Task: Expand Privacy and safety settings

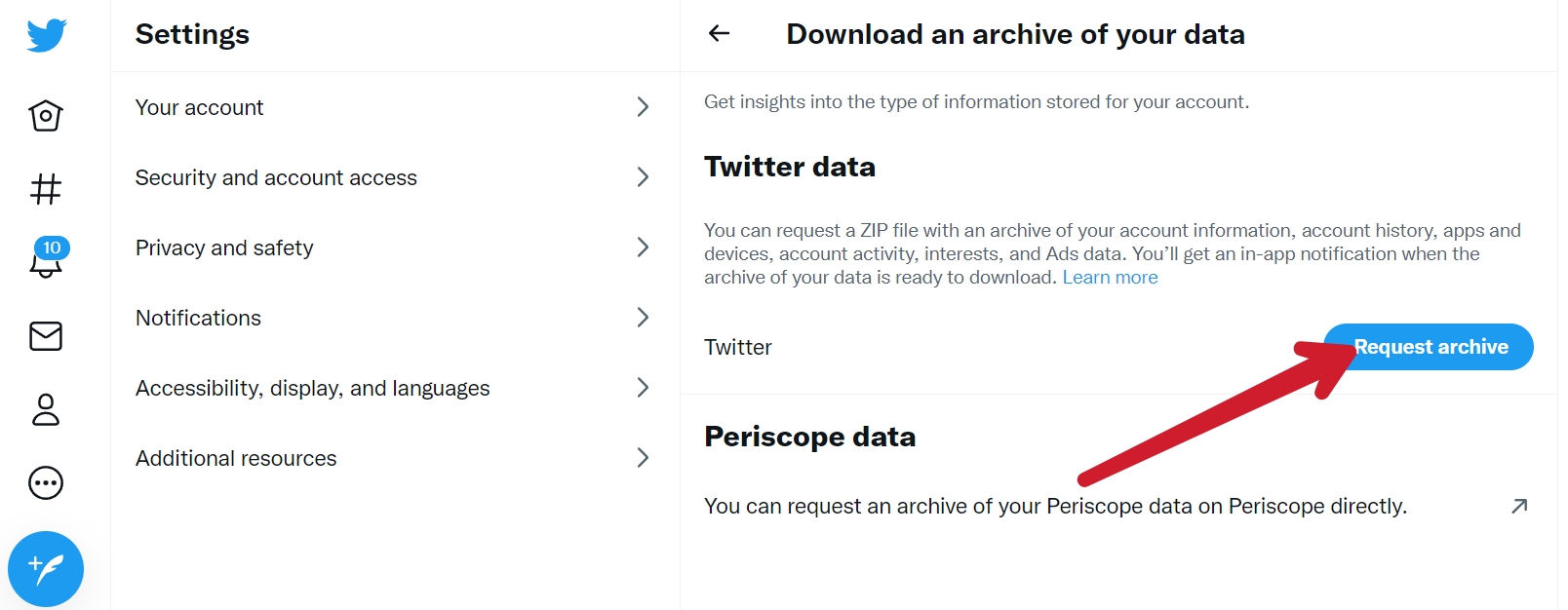Action: (390, 248)
